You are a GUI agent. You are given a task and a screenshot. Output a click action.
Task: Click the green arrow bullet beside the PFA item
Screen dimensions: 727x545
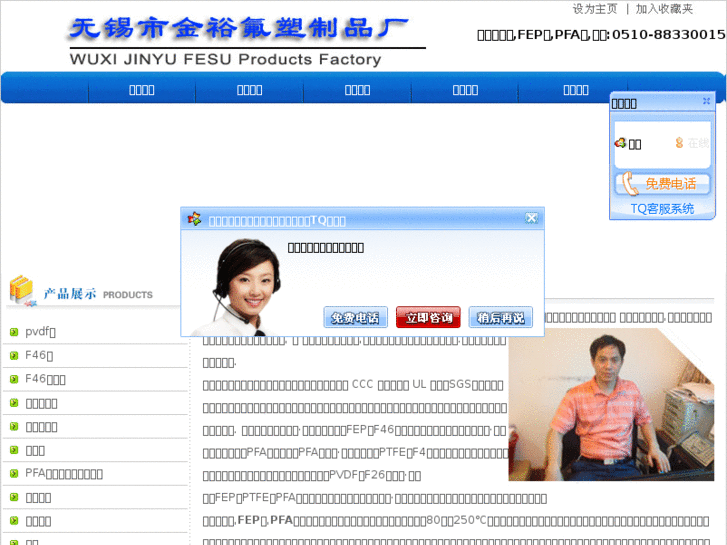14,474
